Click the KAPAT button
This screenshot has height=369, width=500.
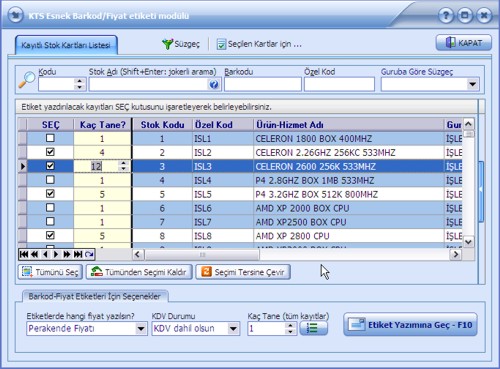(x=464, y=43)
